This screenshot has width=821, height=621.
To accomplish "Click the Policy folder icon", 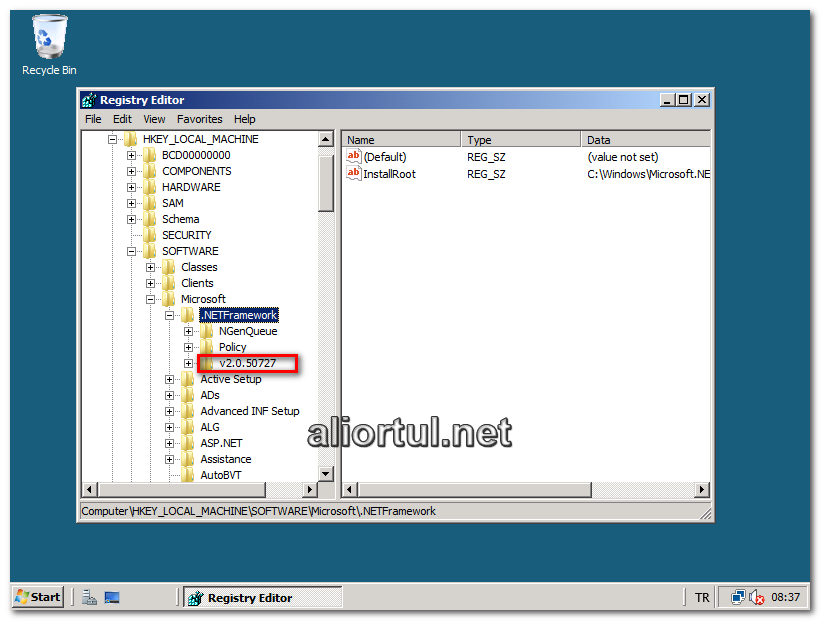I will click(206, 347).
